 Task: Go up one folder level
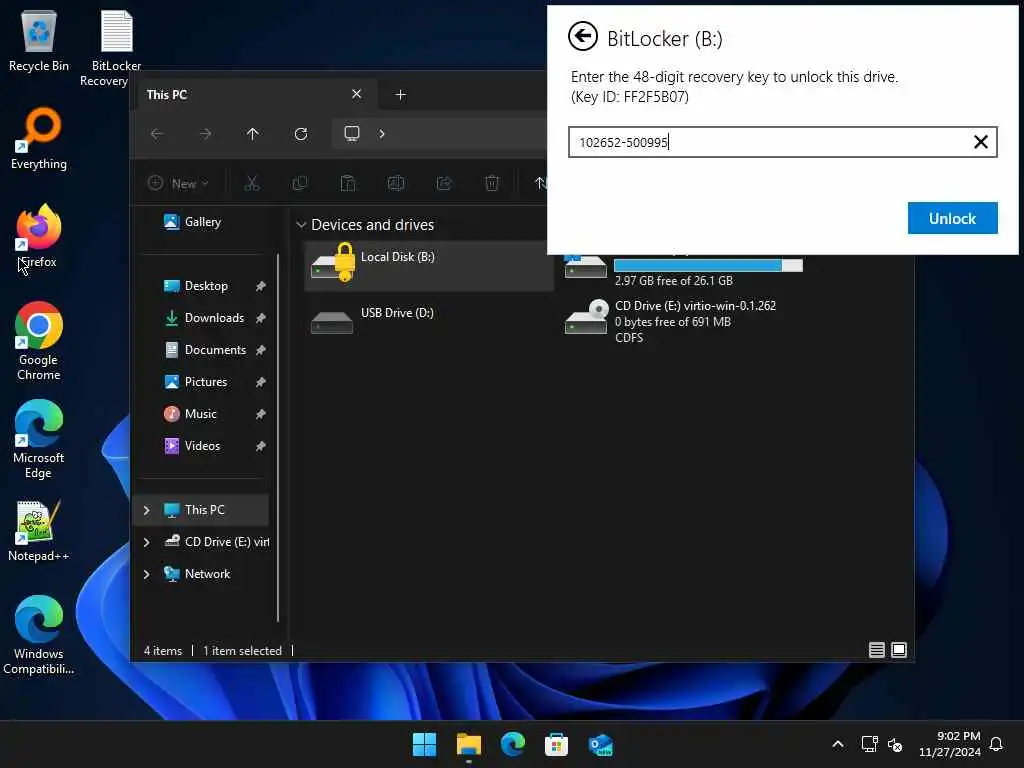point(253,134)
